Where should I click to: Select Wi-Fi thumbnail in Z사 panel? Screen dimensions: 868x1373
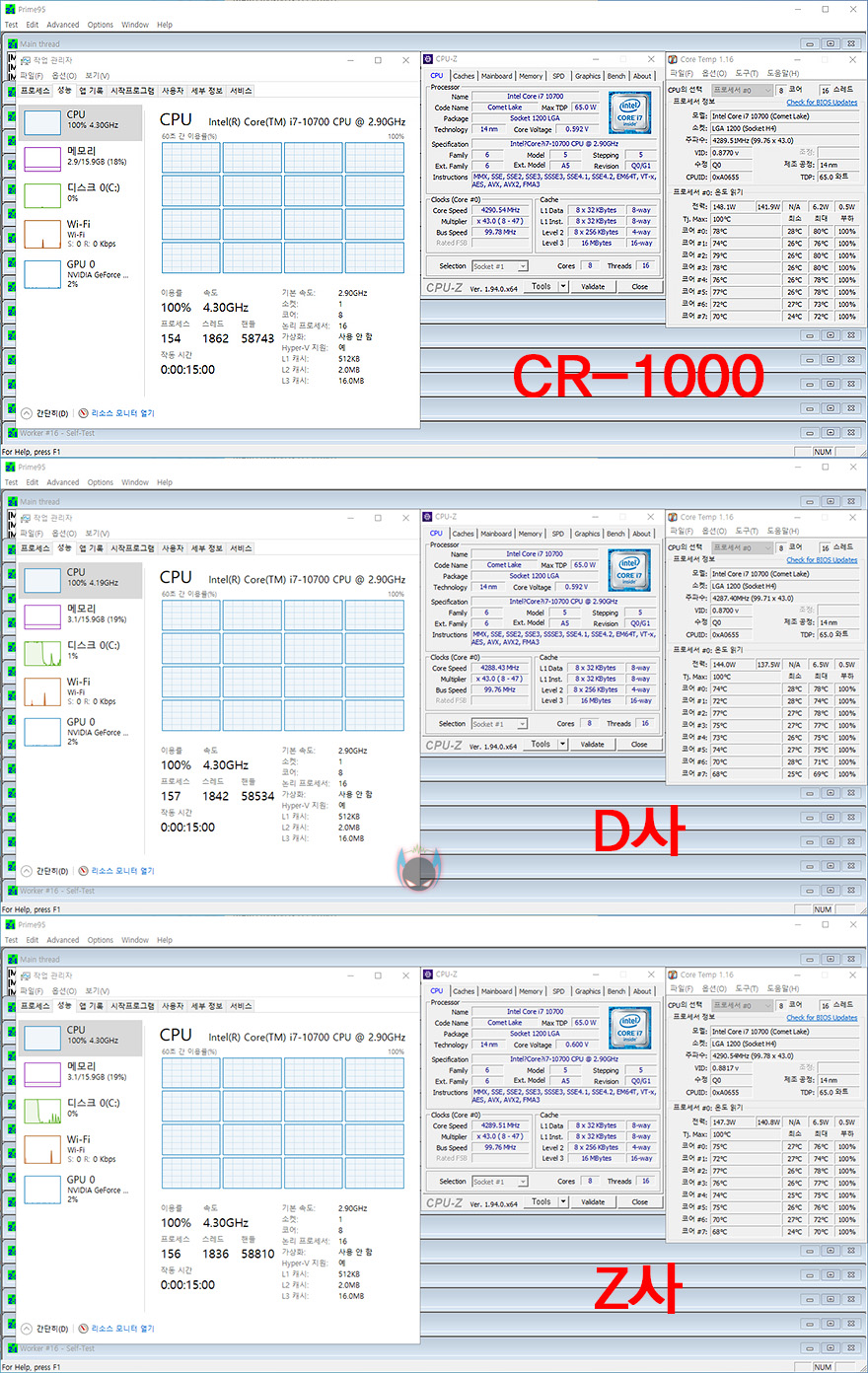pos(42,1149)
